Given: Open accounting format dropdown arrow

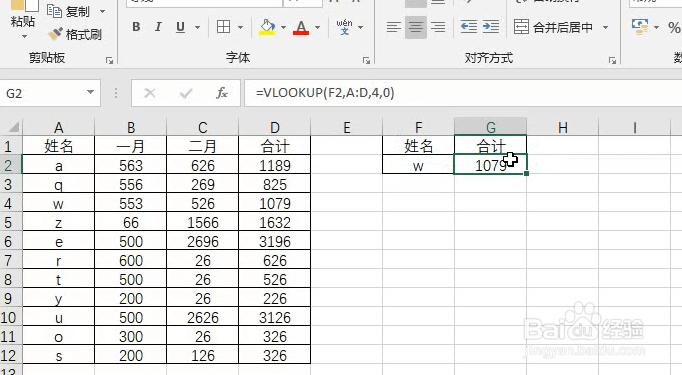Looking at the screenshot, I should (x=656, y=27).
